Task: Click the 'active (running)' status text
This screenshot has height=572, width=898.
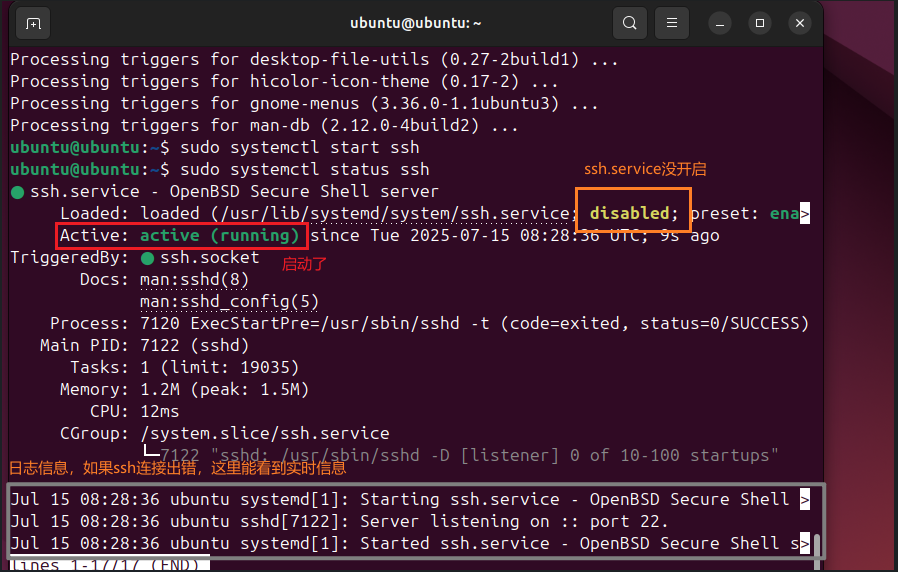Action: coord(220,236)
